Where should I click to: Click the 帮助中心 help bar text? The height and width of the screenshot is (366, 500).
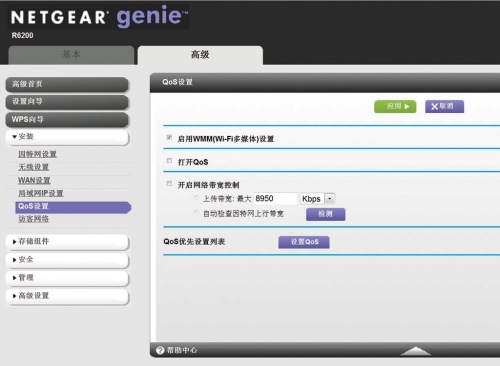[x=182, y=350]
